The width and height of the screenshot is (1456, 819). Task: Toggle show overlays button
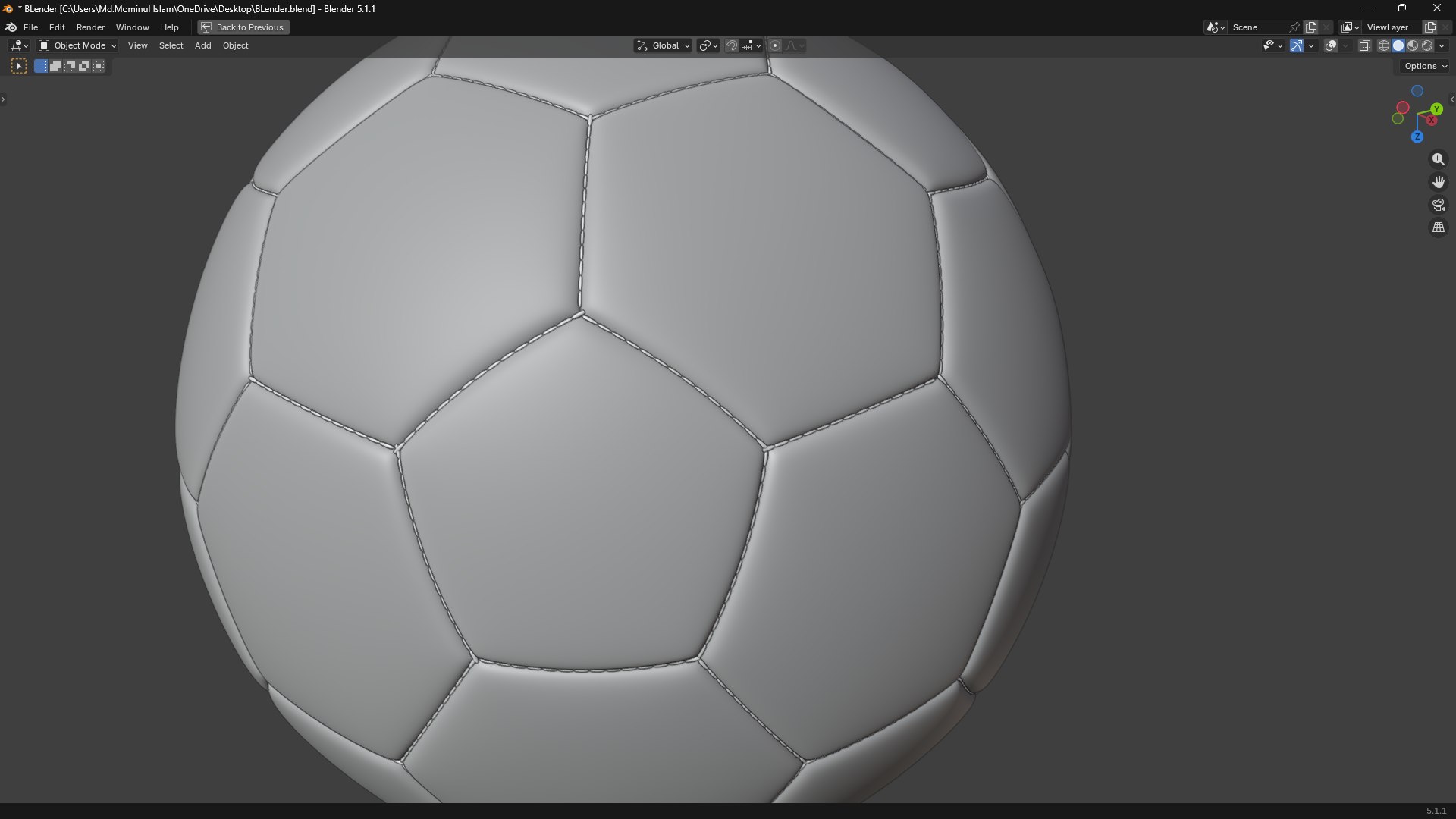[1331, 45]
